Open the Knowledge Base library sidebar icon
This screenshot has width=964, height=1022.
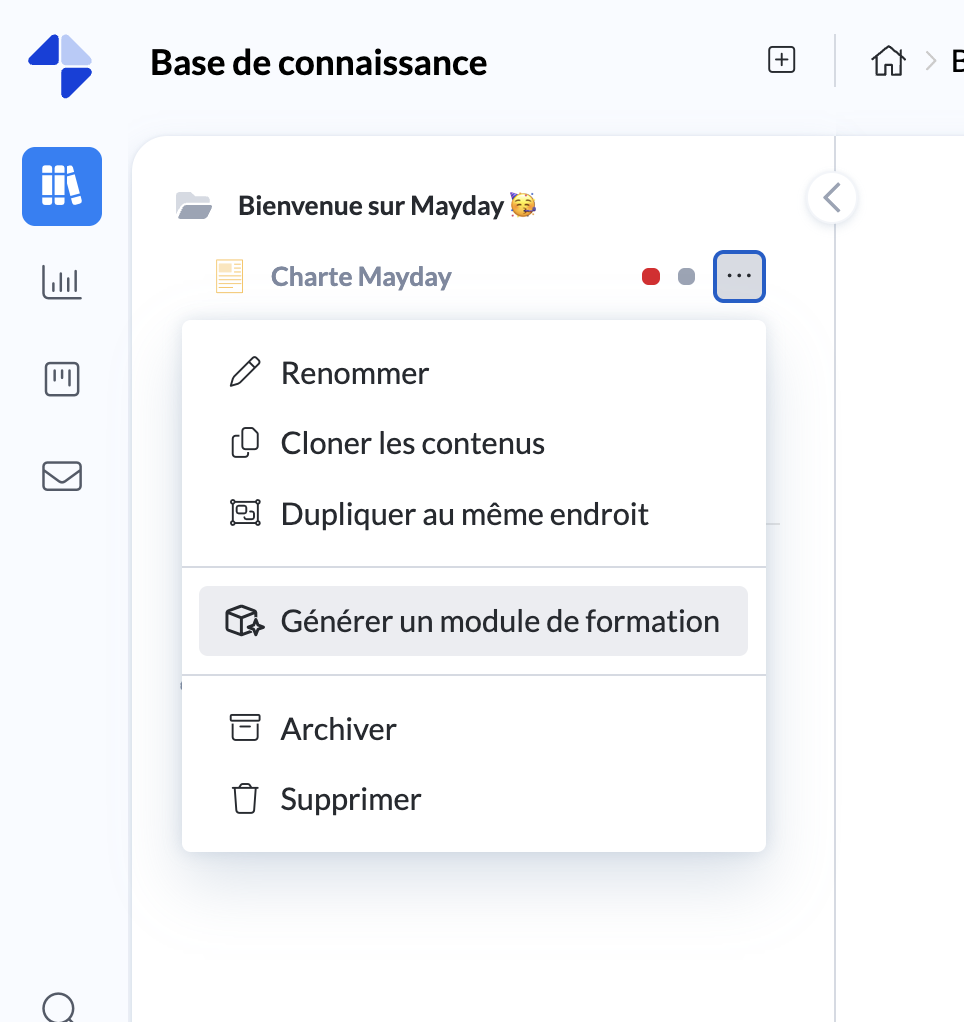[62, 186]
